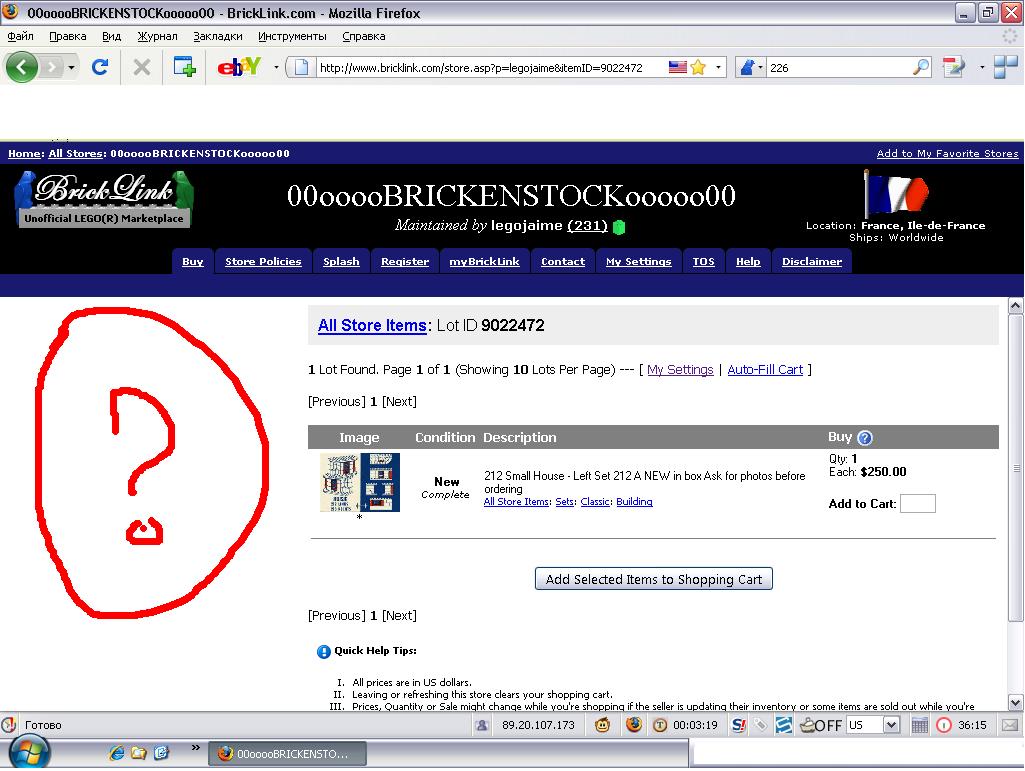Open the back/forward history dropdown arrow
This screenshot has height=771, width=1025.
pos(71,67)
